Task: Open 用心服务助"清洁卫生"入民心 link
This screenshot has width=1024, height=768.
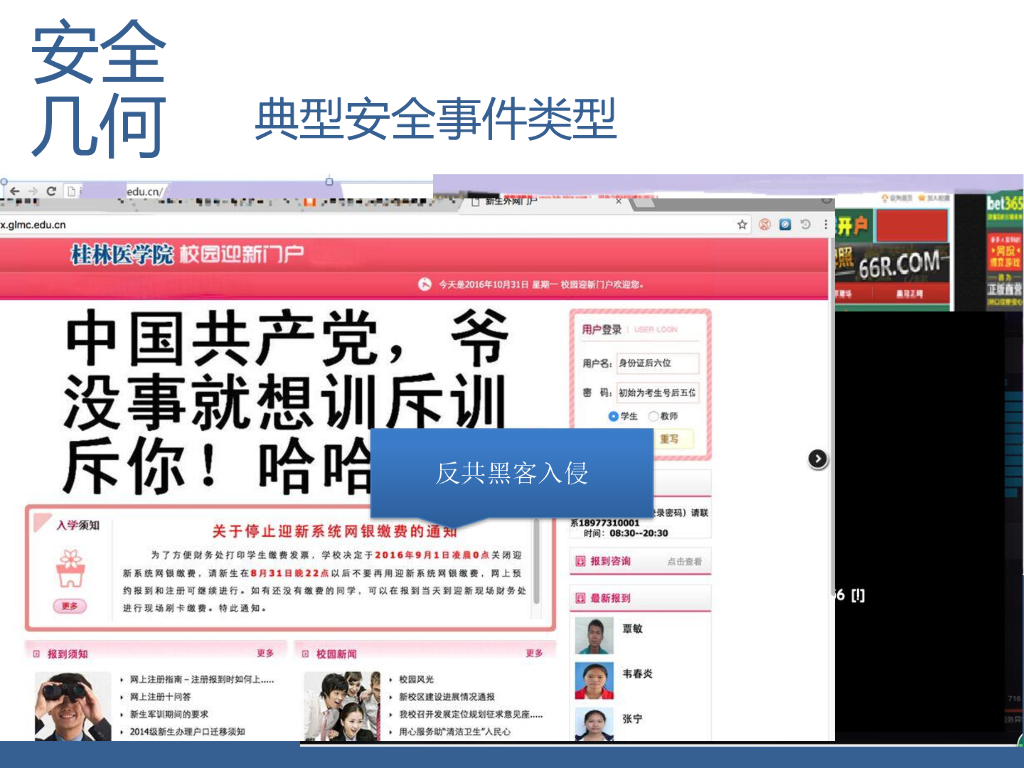Action: 455,731
